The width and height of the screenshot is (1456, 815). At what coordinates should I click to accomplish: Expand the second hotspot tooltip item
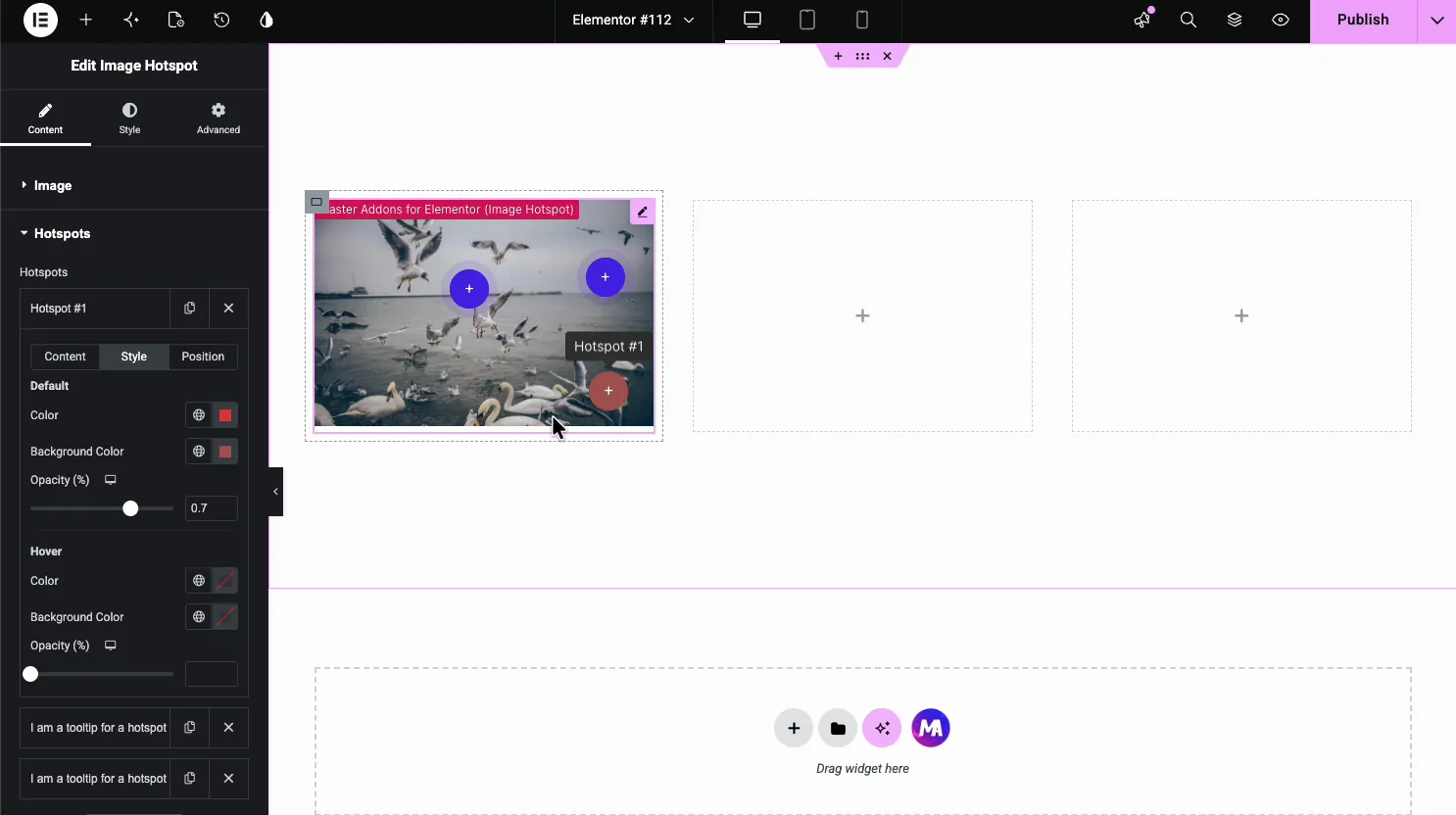(95, 728)
